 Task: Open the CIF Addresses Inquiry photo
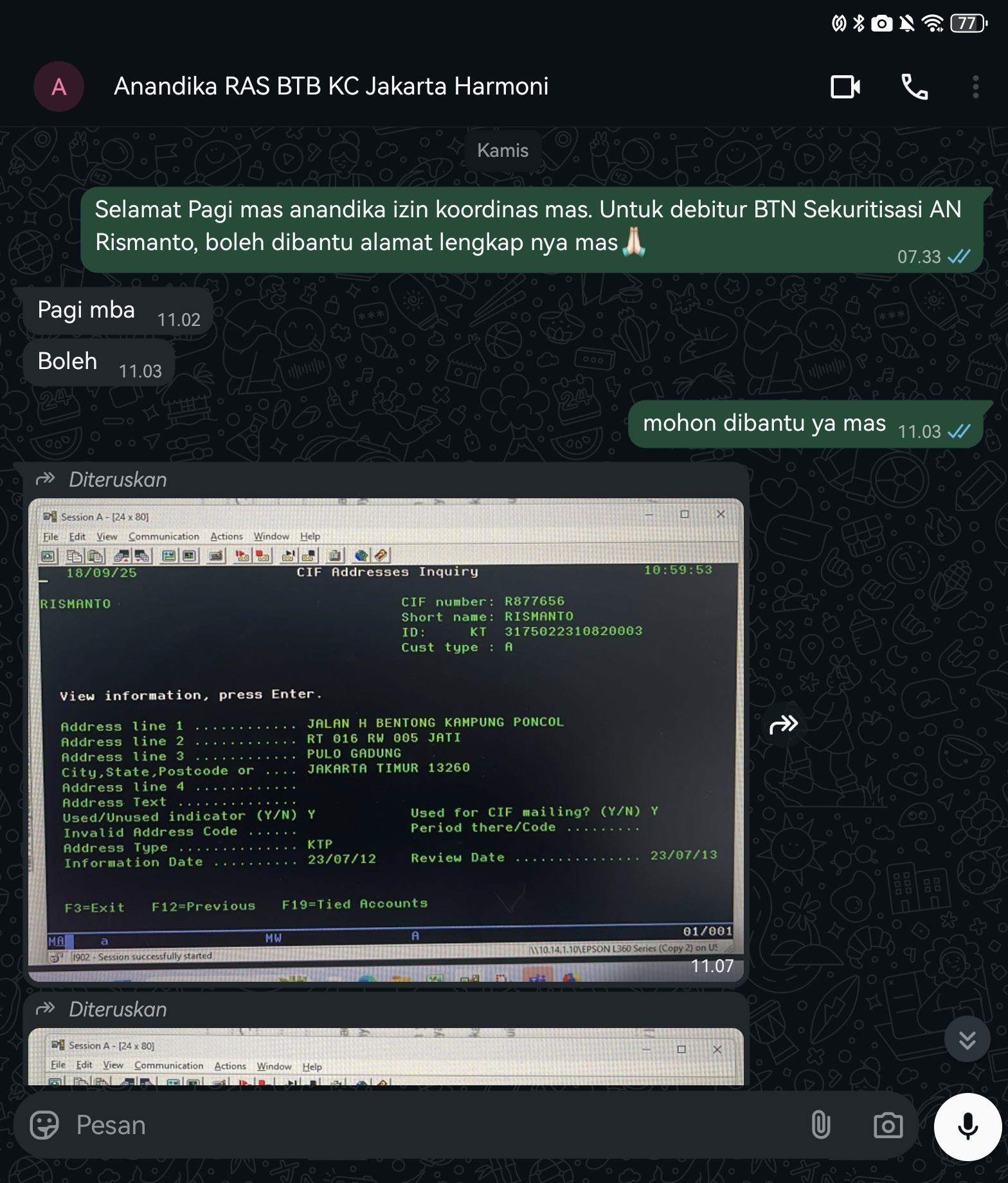386,739
